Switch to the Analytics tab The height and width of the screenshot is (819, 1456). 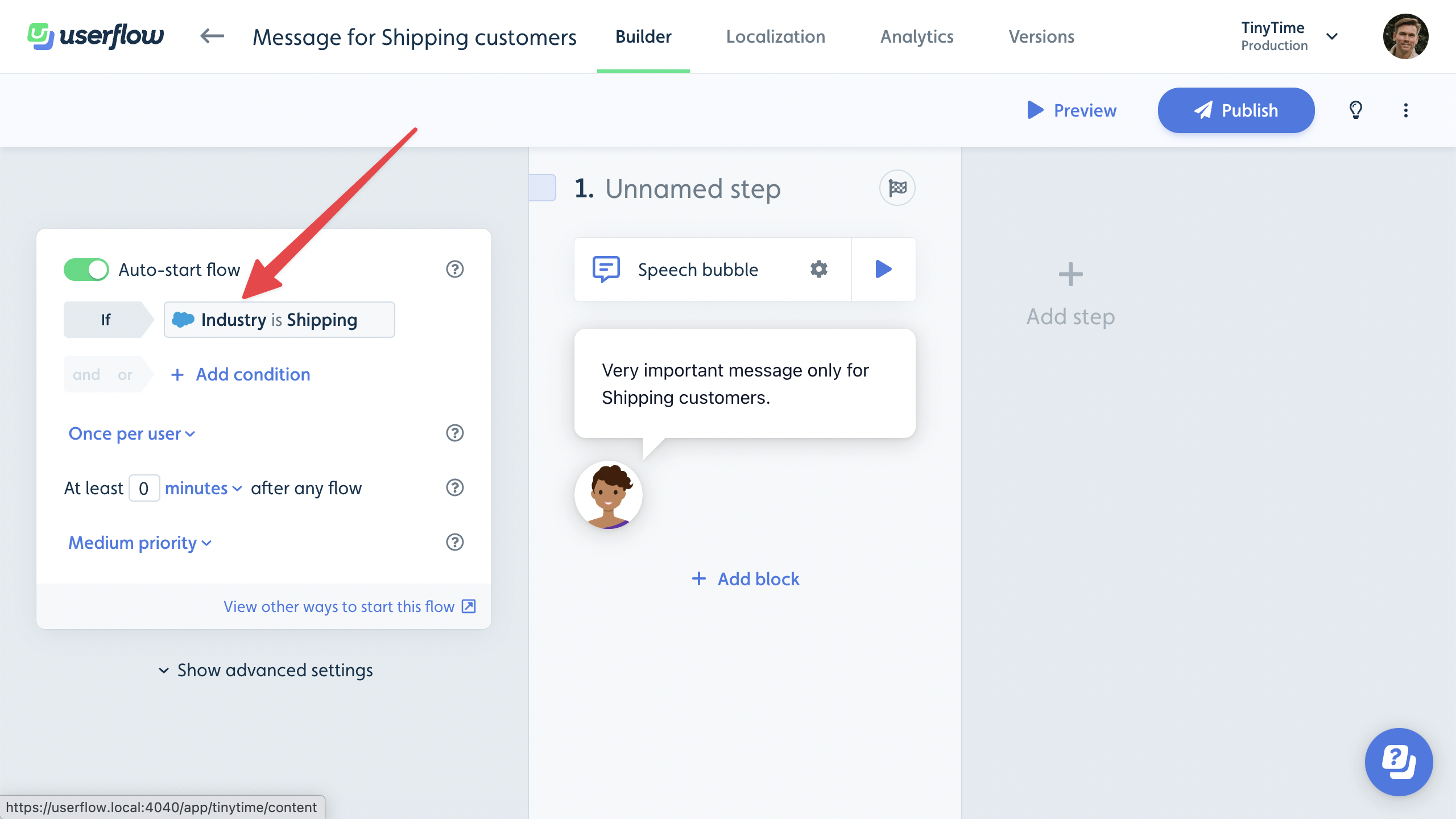pos(917,37)
